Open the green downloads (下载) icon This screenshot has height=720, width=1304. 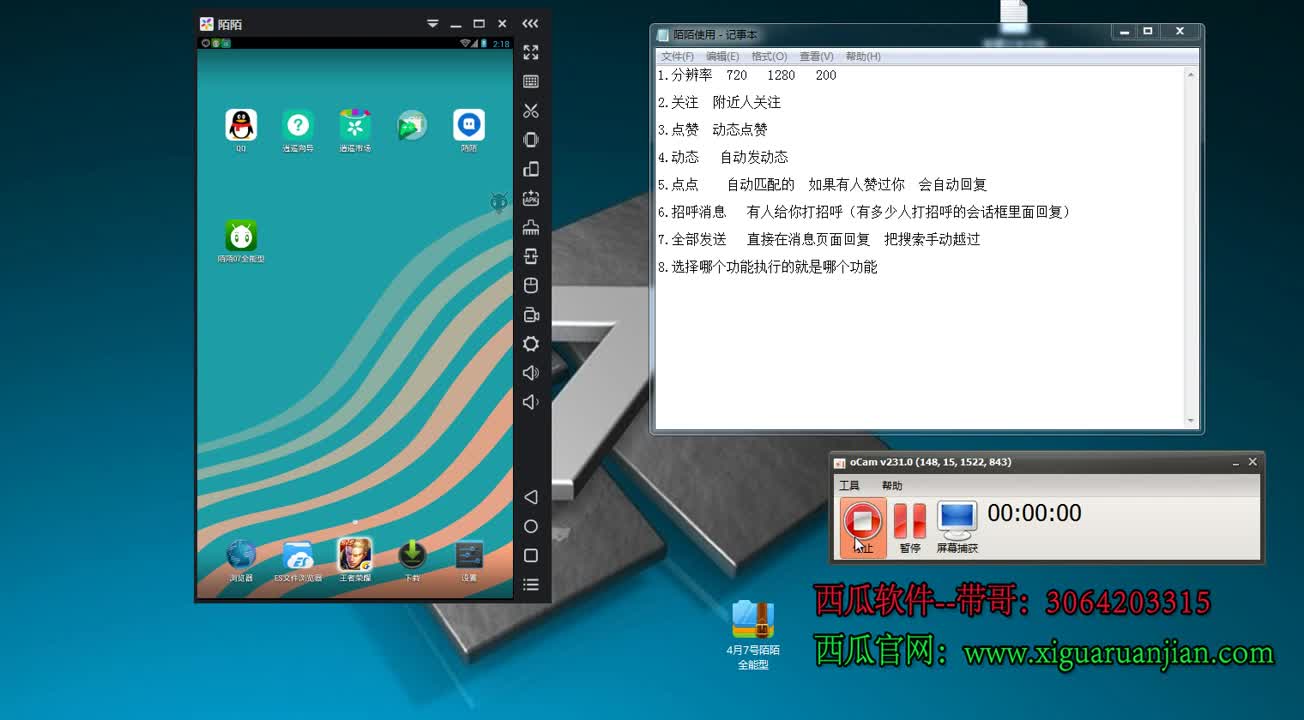tap(412, 554)
